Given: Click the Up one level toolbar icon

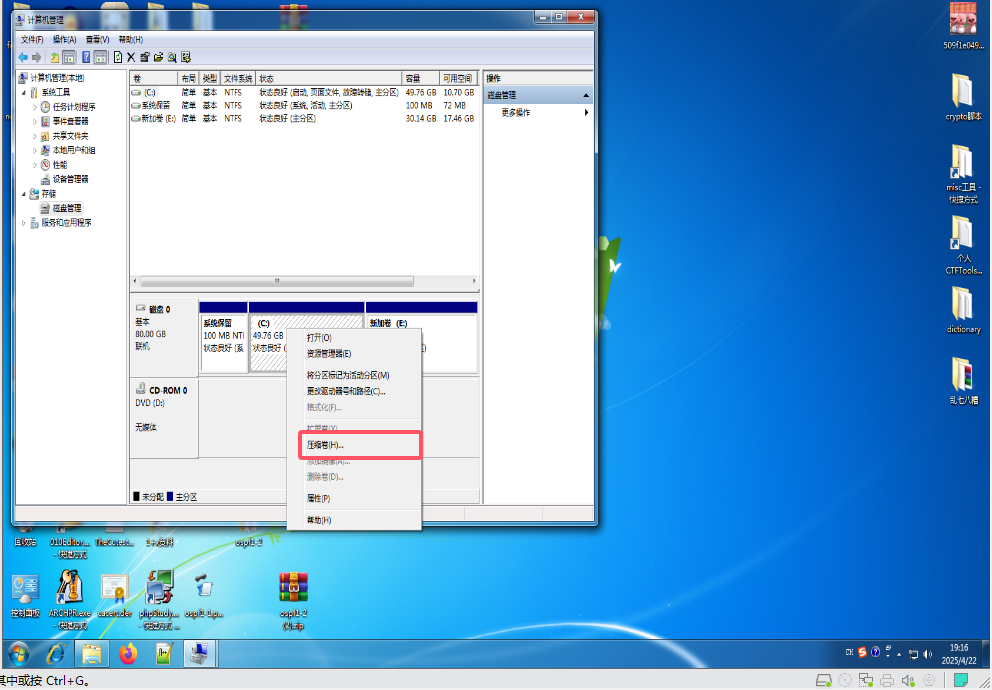Looking at the screenshot, I should click(55, 57).
